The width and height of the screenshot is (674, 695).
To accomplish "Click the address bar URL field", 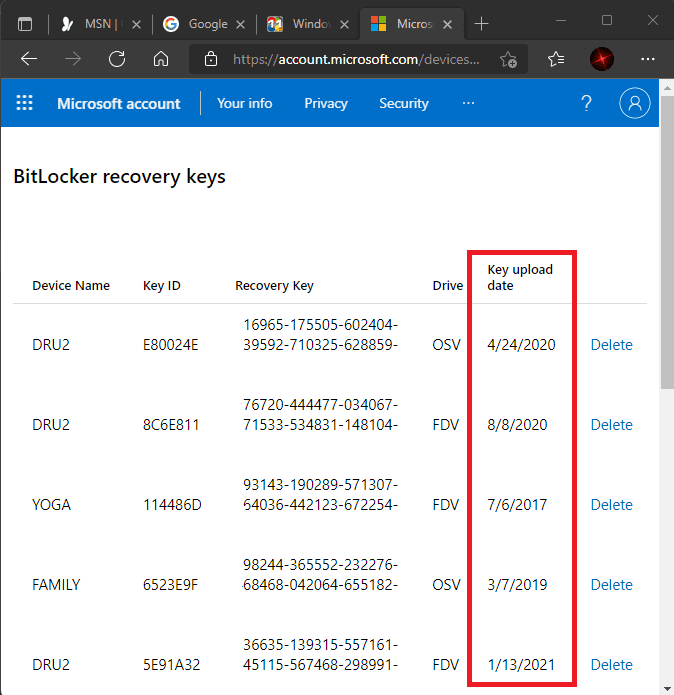I will (356, 59).
